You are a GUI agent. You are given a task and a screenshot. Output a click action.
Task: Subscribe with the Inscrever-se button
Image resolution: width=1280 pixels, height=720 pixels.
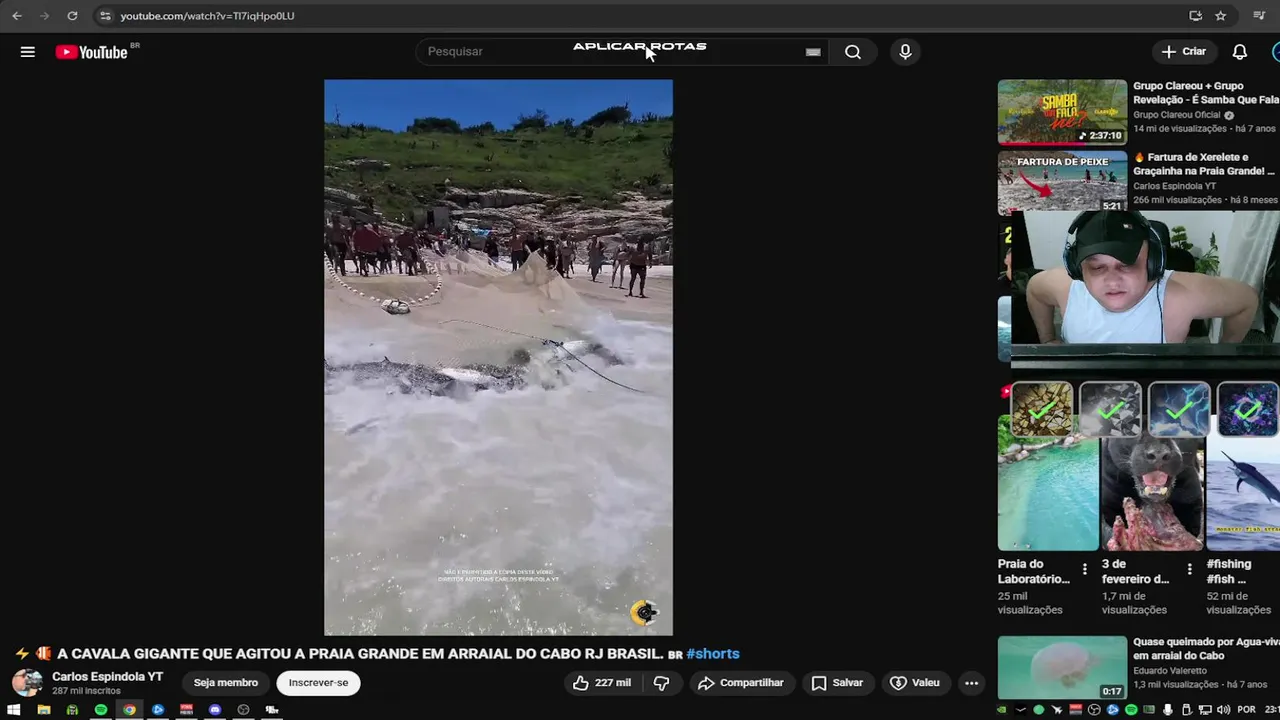(318, 683)
